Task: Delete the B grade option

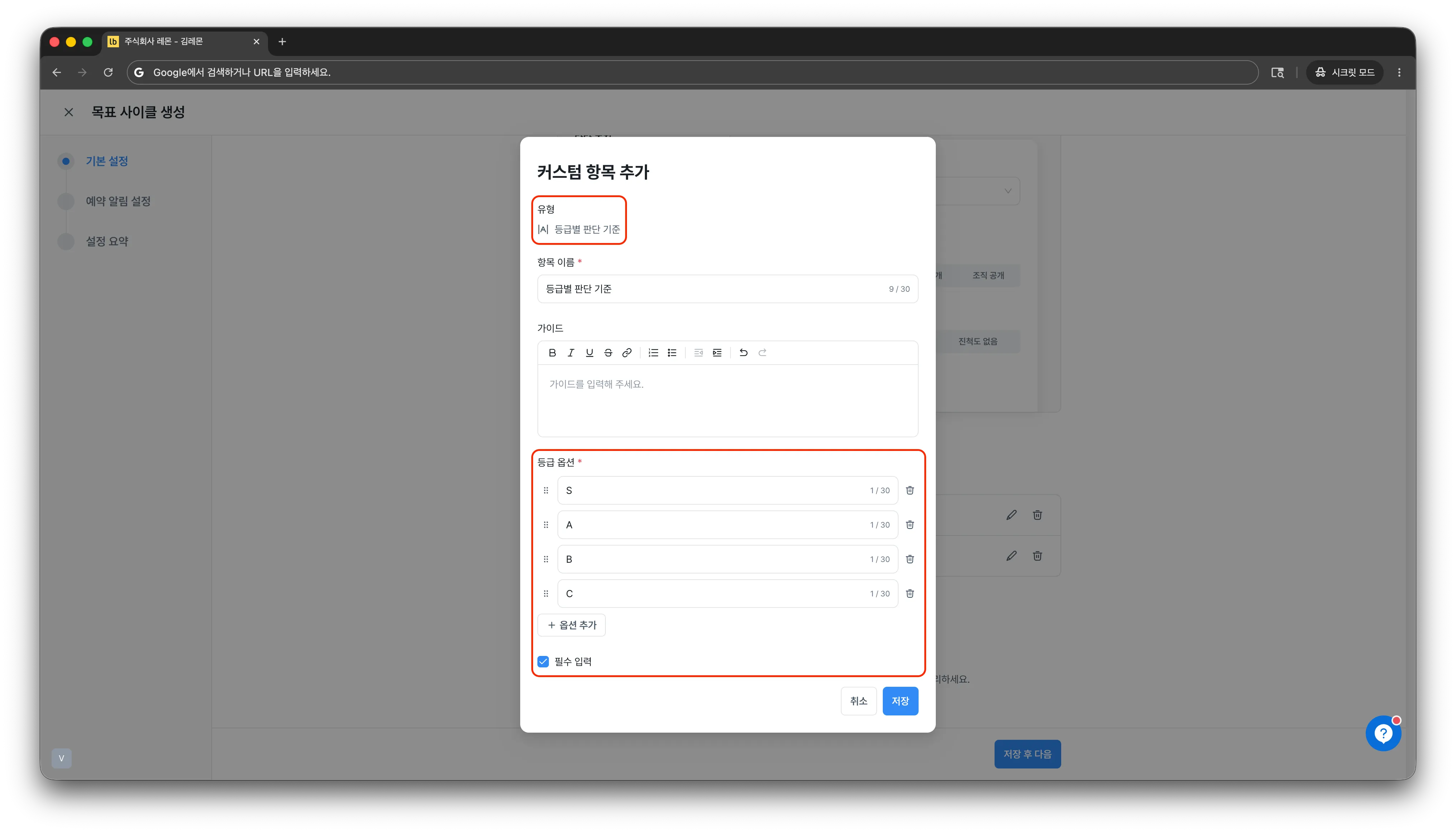Action: (x=910, y=559)
